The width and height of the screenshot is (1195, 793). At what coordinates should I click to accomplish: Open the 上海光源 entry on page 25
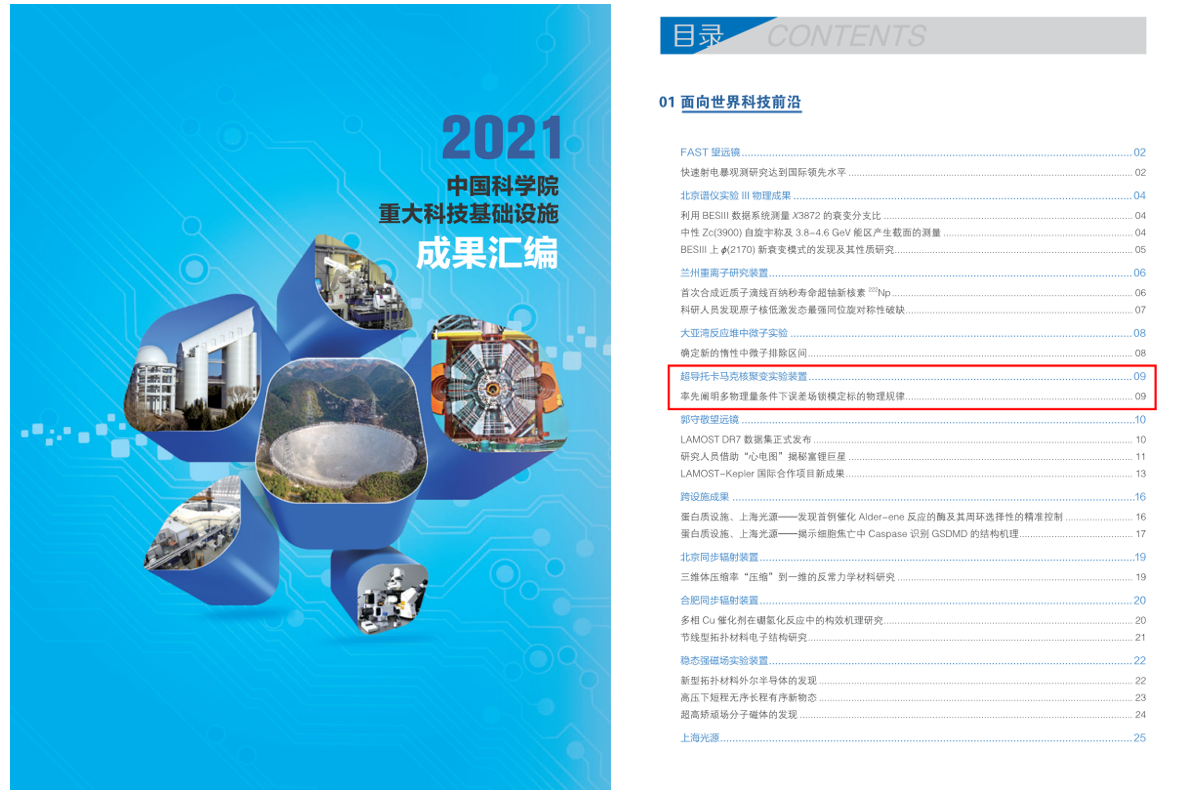point(699,738)
